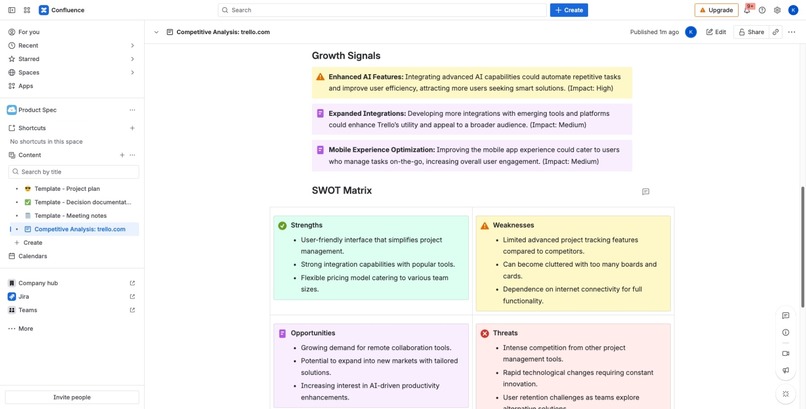Open For you in the sidebar
The width and height of the screenshot is (806, 409).
(x=72, y=32)
